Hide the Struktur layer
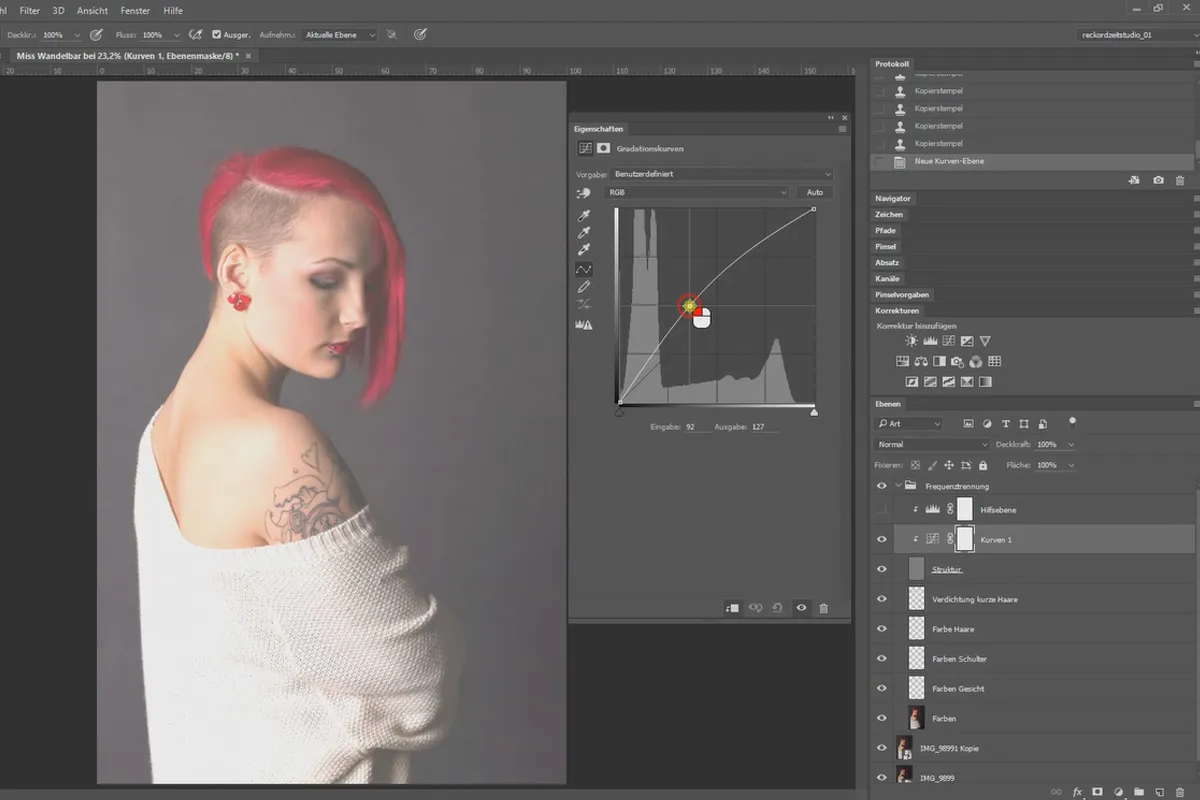 (881, 569)
